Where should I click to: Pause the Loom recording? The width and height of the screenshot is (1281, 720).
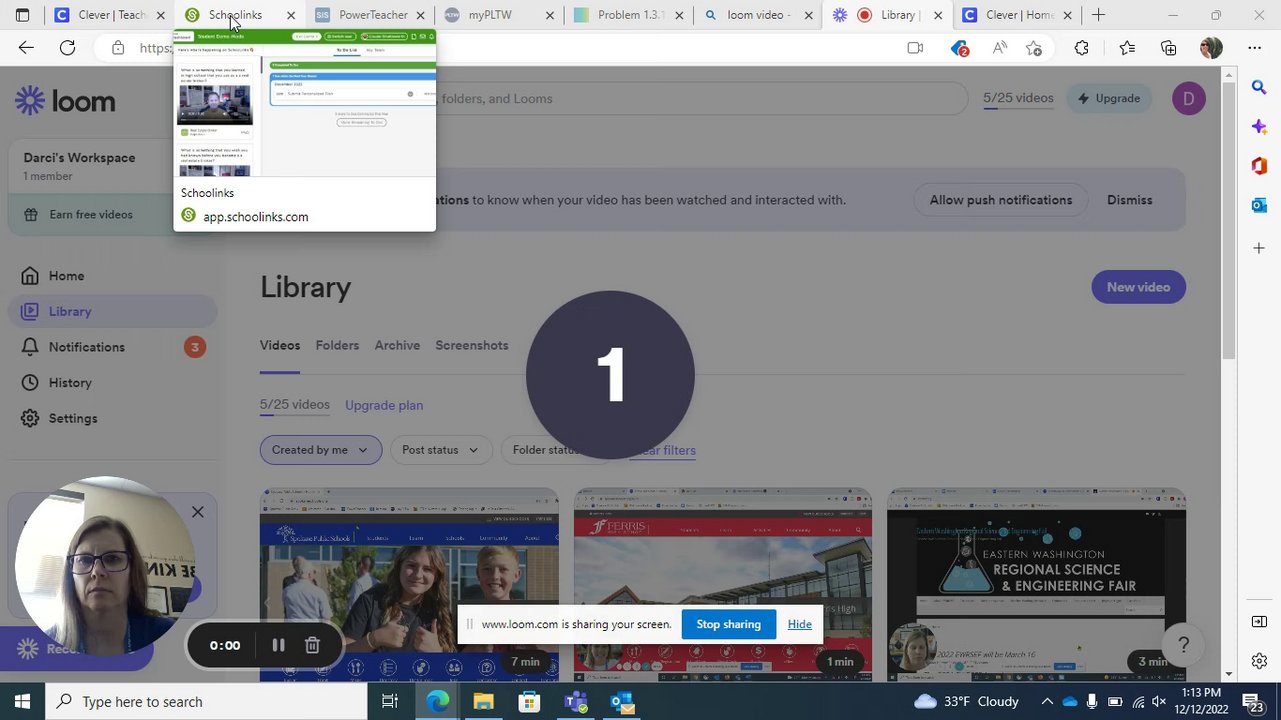pos(278,645)
